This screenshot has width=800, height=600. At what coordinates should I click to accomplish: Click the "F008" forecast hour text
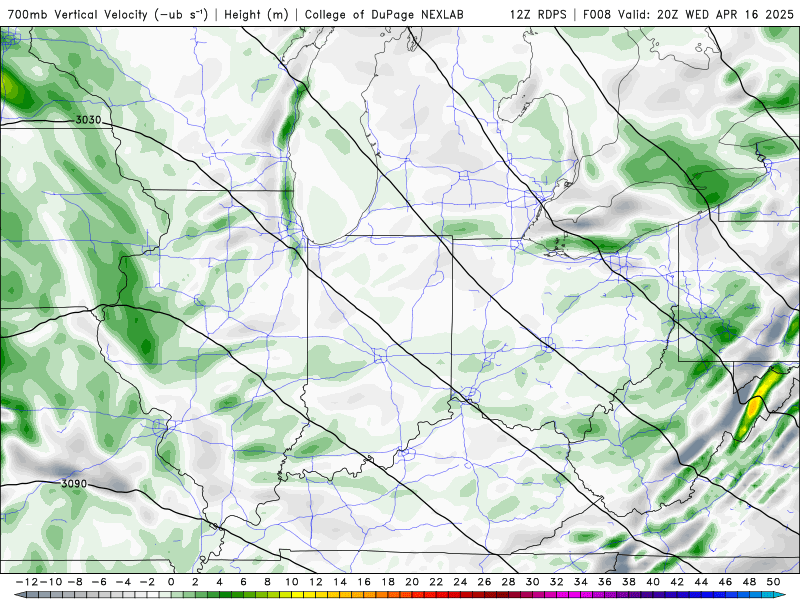[x=598, y=14]
